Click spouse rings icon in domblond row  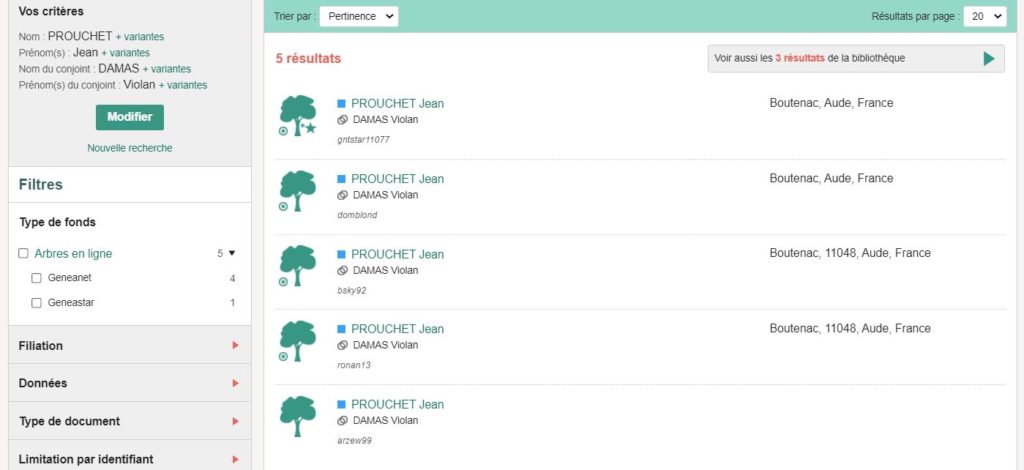[x=342, y=195]
